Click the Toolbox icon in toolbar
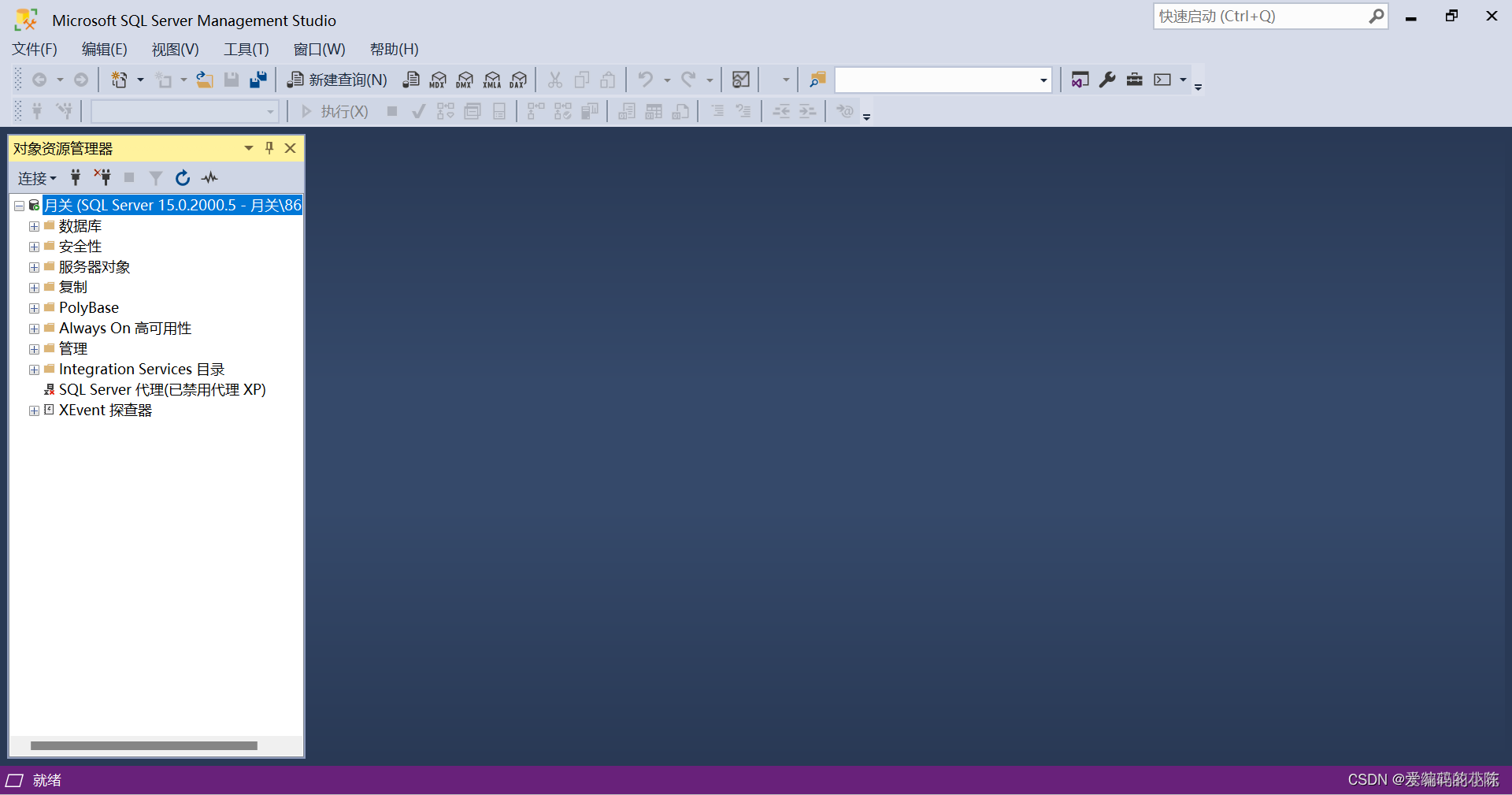 tap(1134, 80)
